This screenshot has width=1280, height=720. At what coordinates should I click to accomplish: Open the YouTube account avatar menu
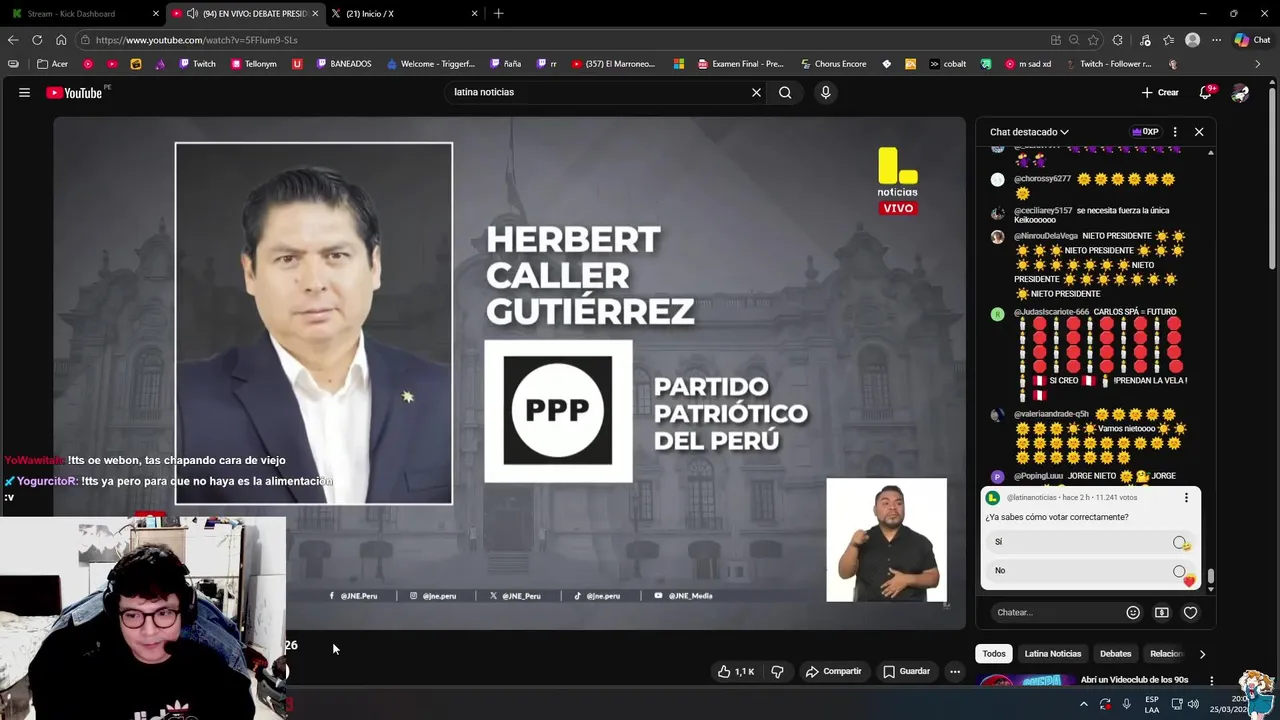point(1240,92)
